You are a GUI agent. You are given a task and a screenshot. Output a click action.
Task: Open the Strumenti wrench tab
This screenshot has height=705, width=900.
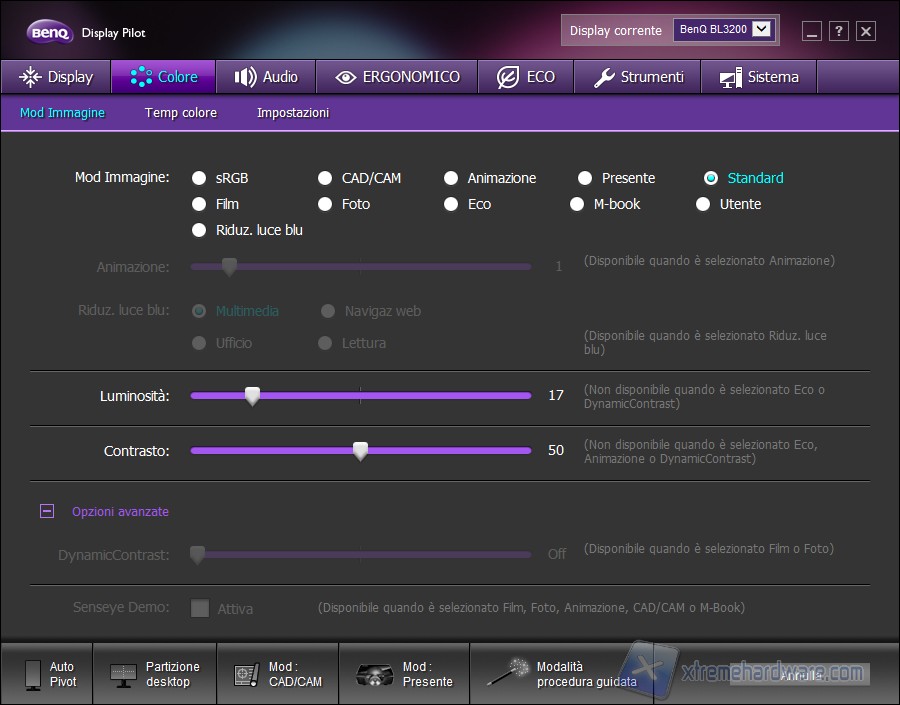click(x=638, y=77)
